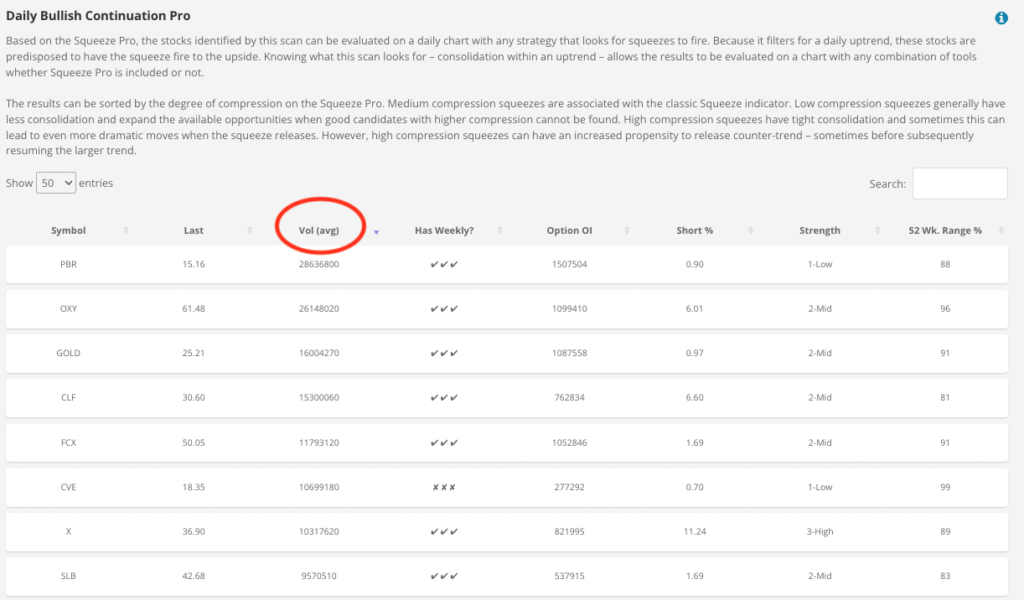Sort by 52 Wk. Range % header

click(x=945, y=230)
